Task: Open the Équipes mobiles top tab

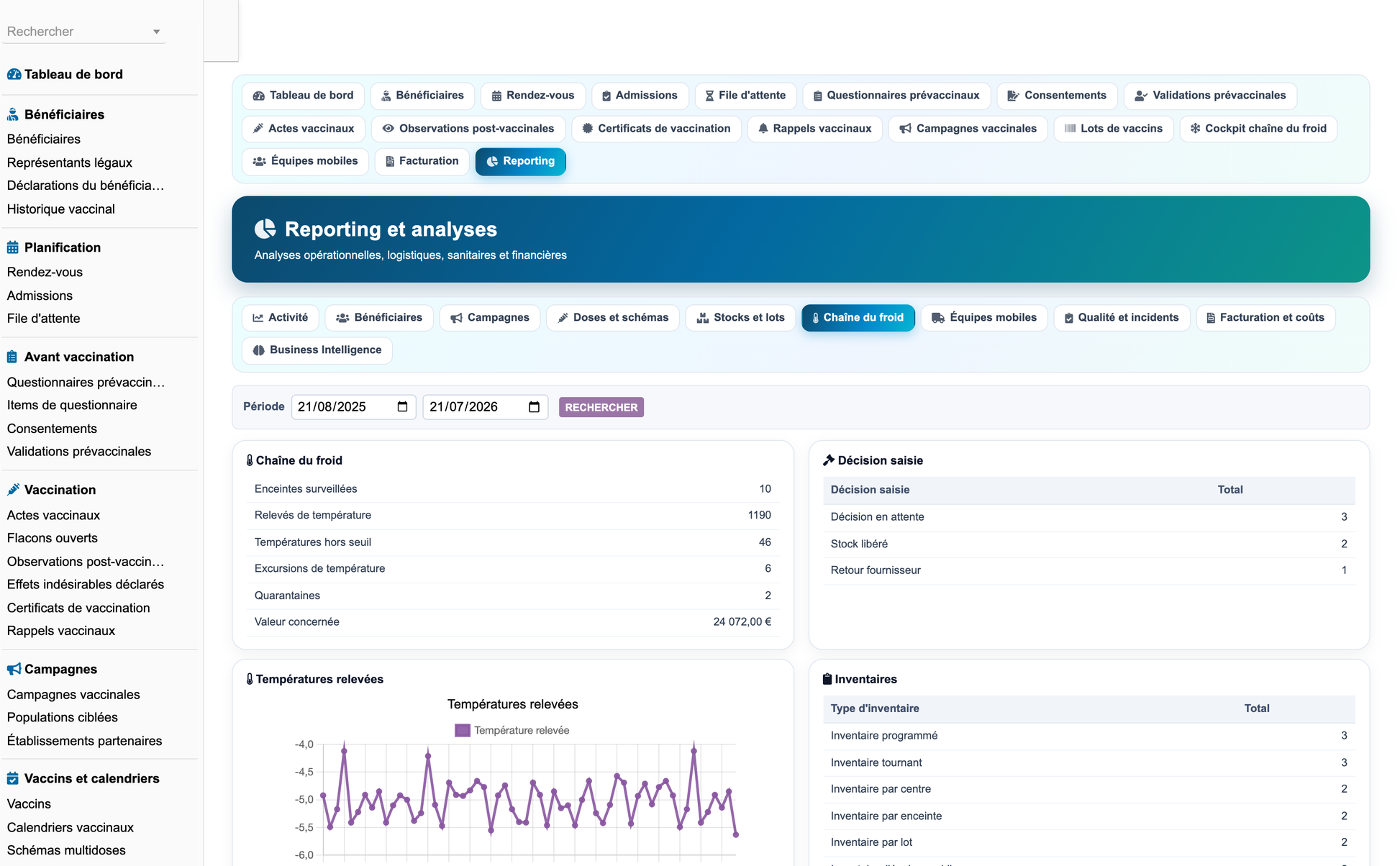Action: [305, 161]
